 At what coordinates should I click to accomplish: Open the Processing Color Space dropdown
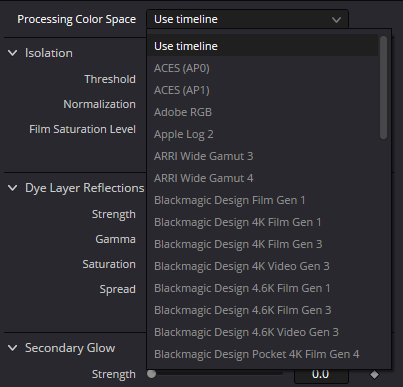(x=247, y=19)
